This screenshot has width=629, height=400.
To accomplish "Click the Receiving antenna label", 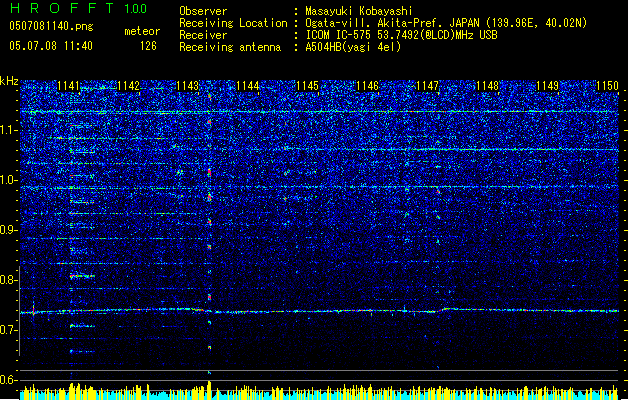I will (x=230, y=47).
